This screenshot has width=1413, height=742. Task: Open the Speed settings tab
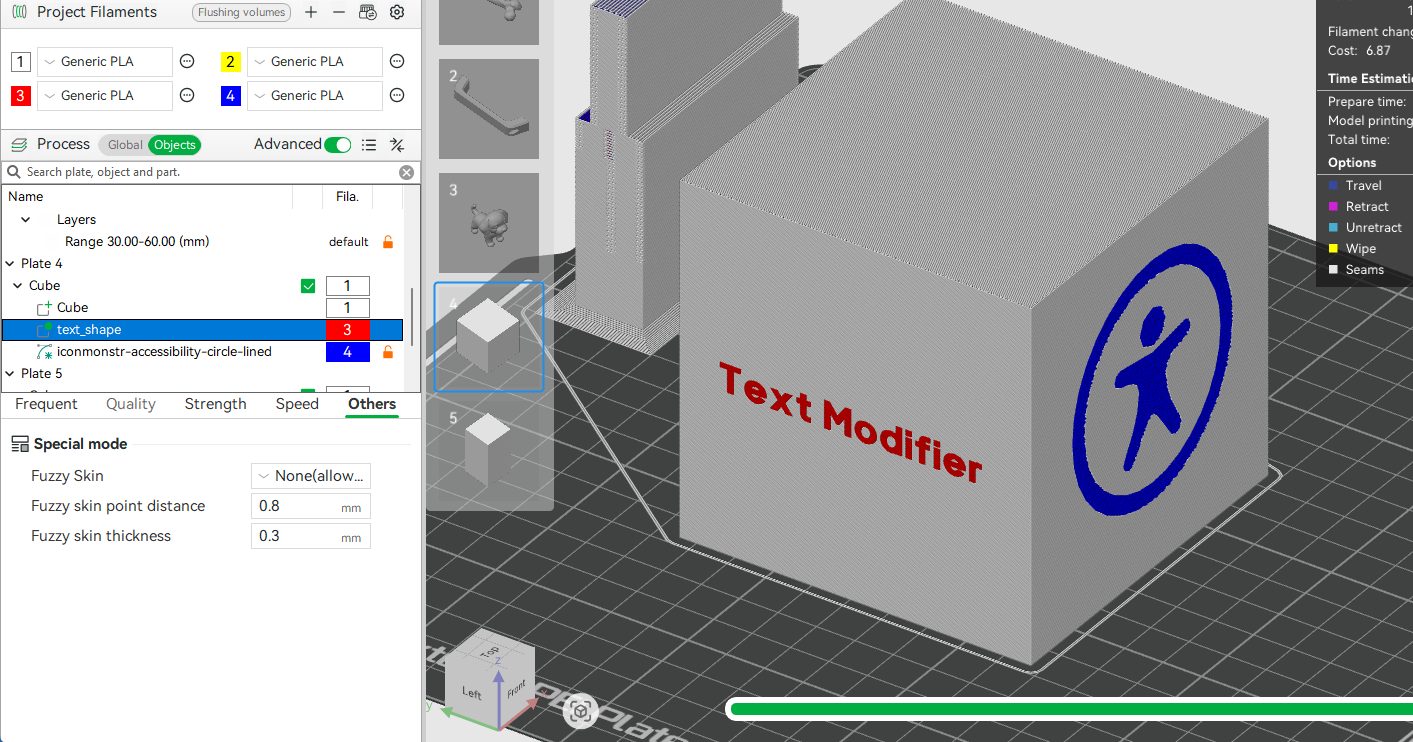(x=297, y=404)
